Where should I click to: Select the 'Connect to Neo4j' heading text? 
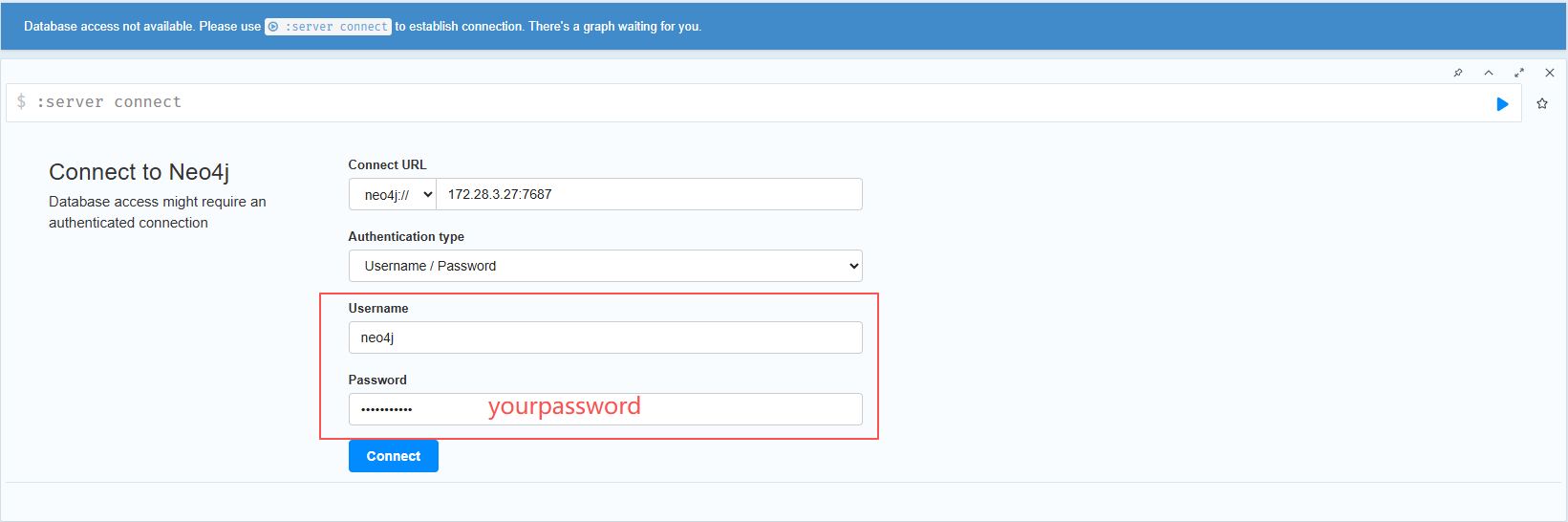point(140,172)
